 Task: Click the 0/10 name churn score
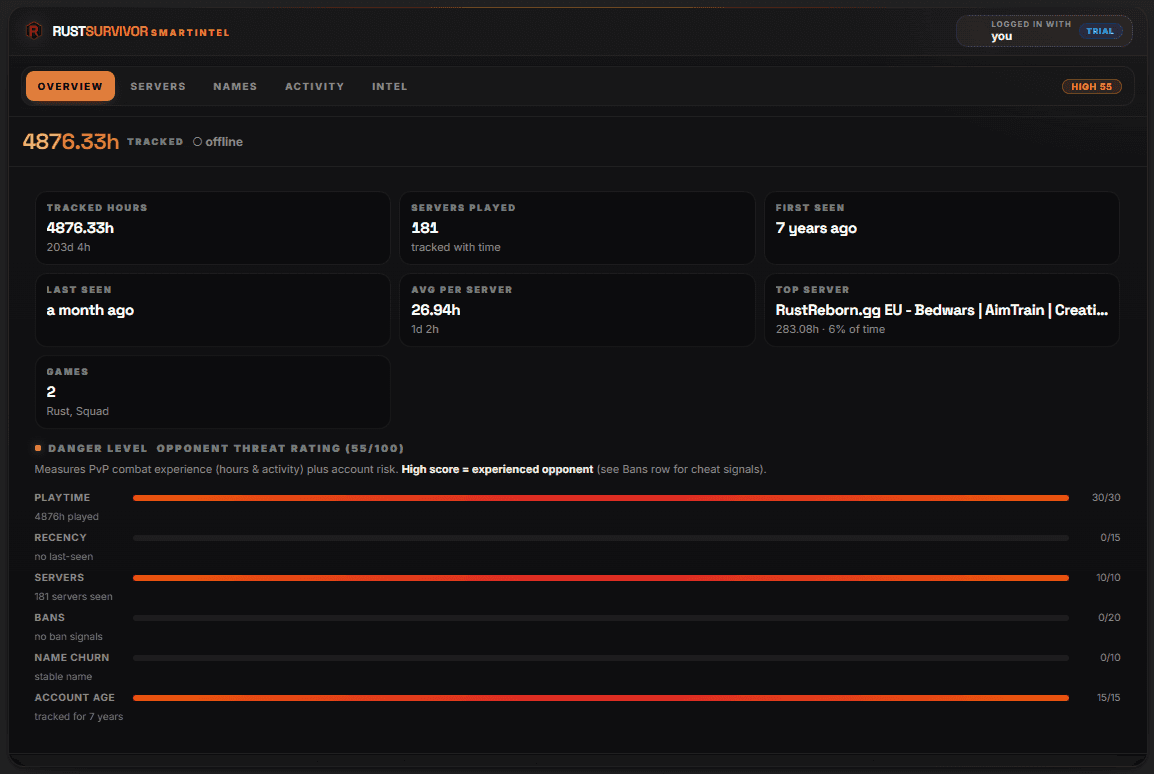(x=1110, y=658)
